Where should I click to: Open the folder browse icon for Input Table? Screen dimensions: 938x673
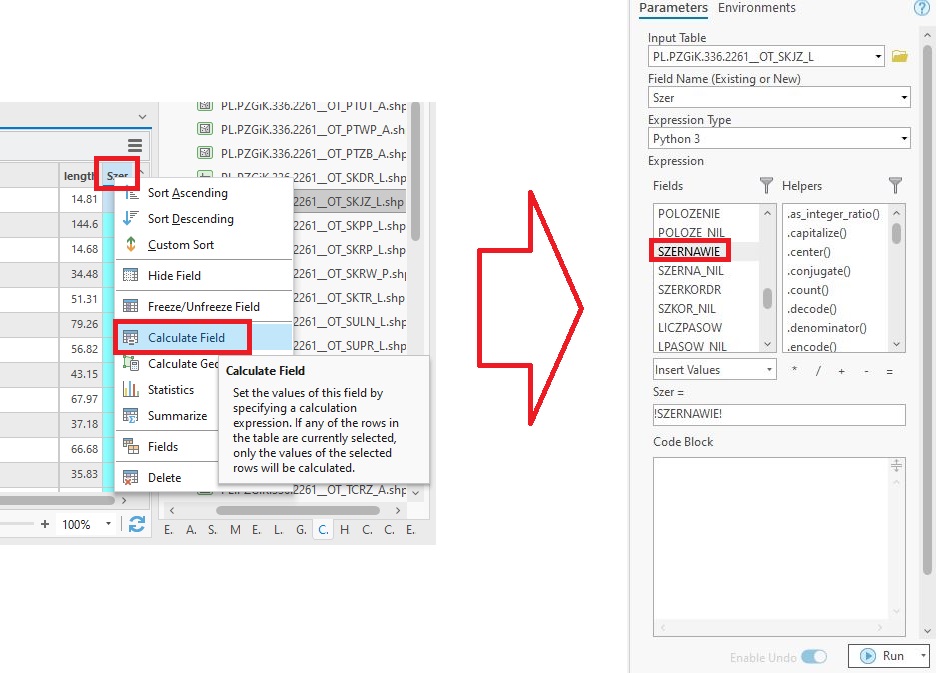899,57
